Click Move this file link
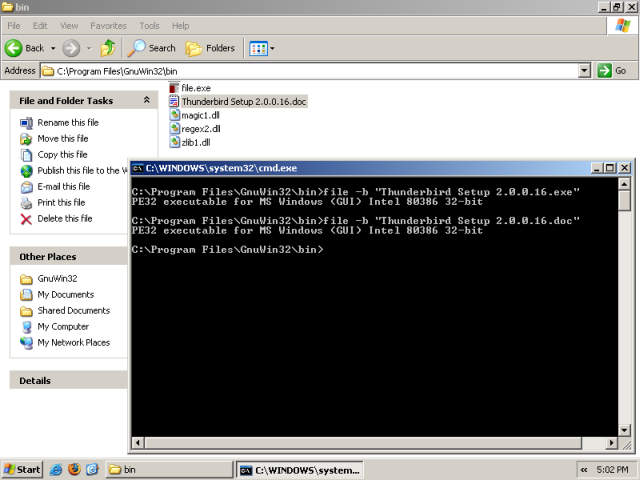This screenshot has width=640, height=480. [63, 139]
